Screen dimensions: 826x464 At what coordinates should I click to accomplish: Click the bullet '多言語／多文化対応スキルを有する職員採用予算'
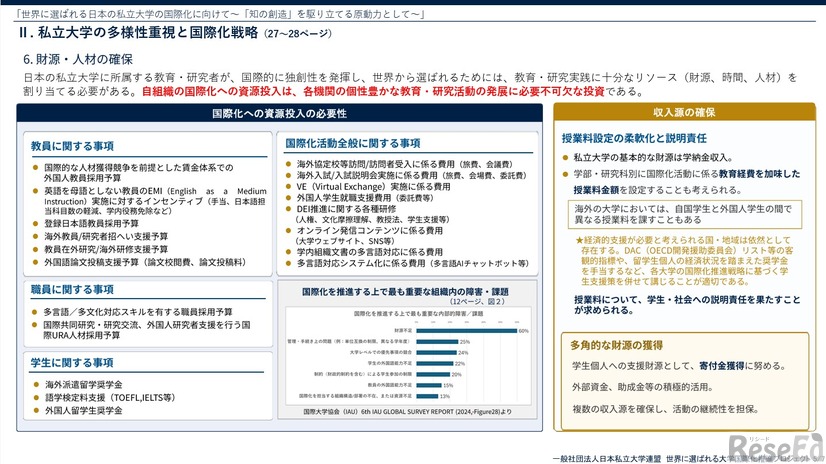[x=138, y=312]
